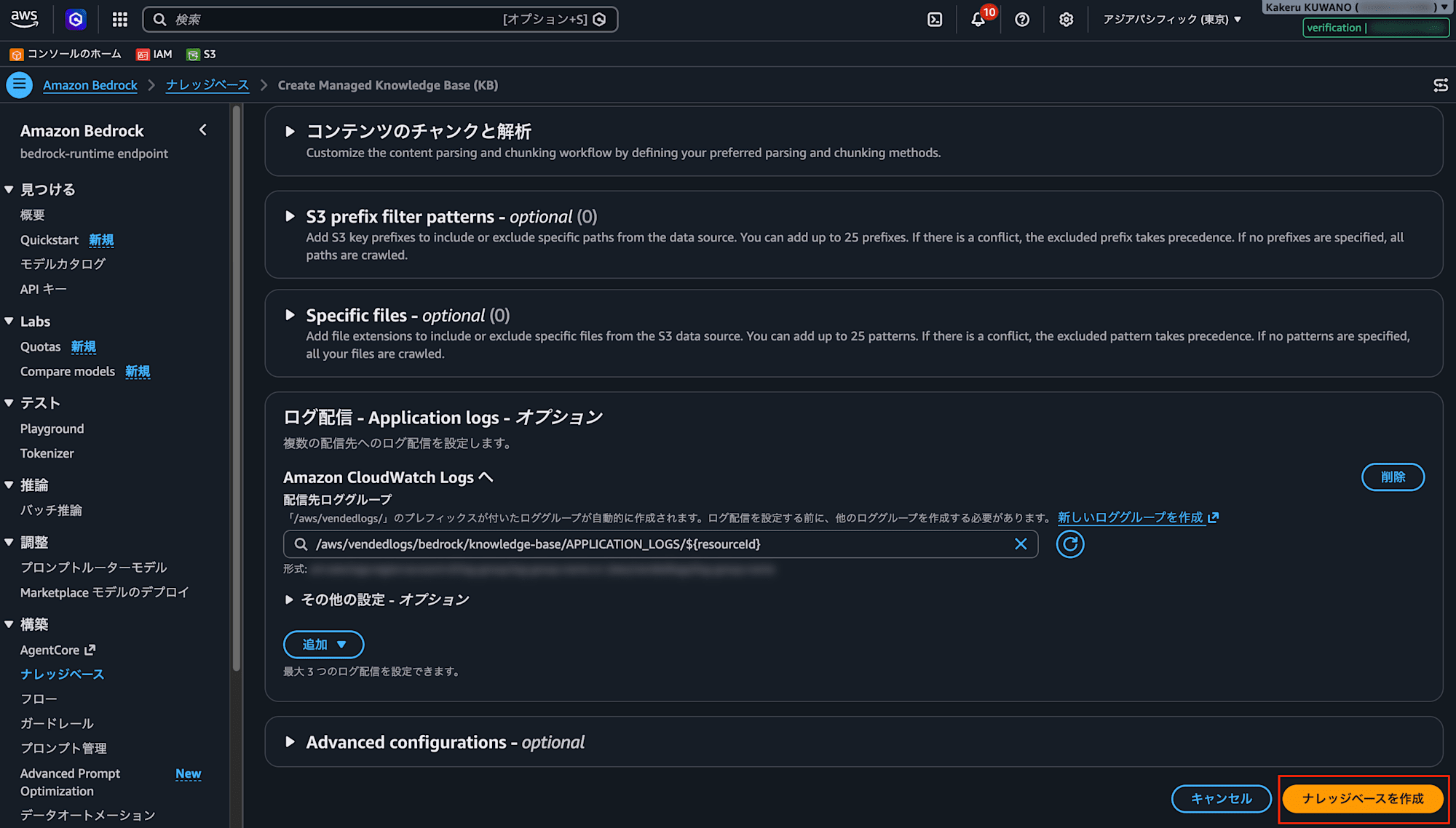This screenshot has width=1456, height=828.
Task: Collapse the 推論 sidebar group
Action: click(x=9, y=485)
